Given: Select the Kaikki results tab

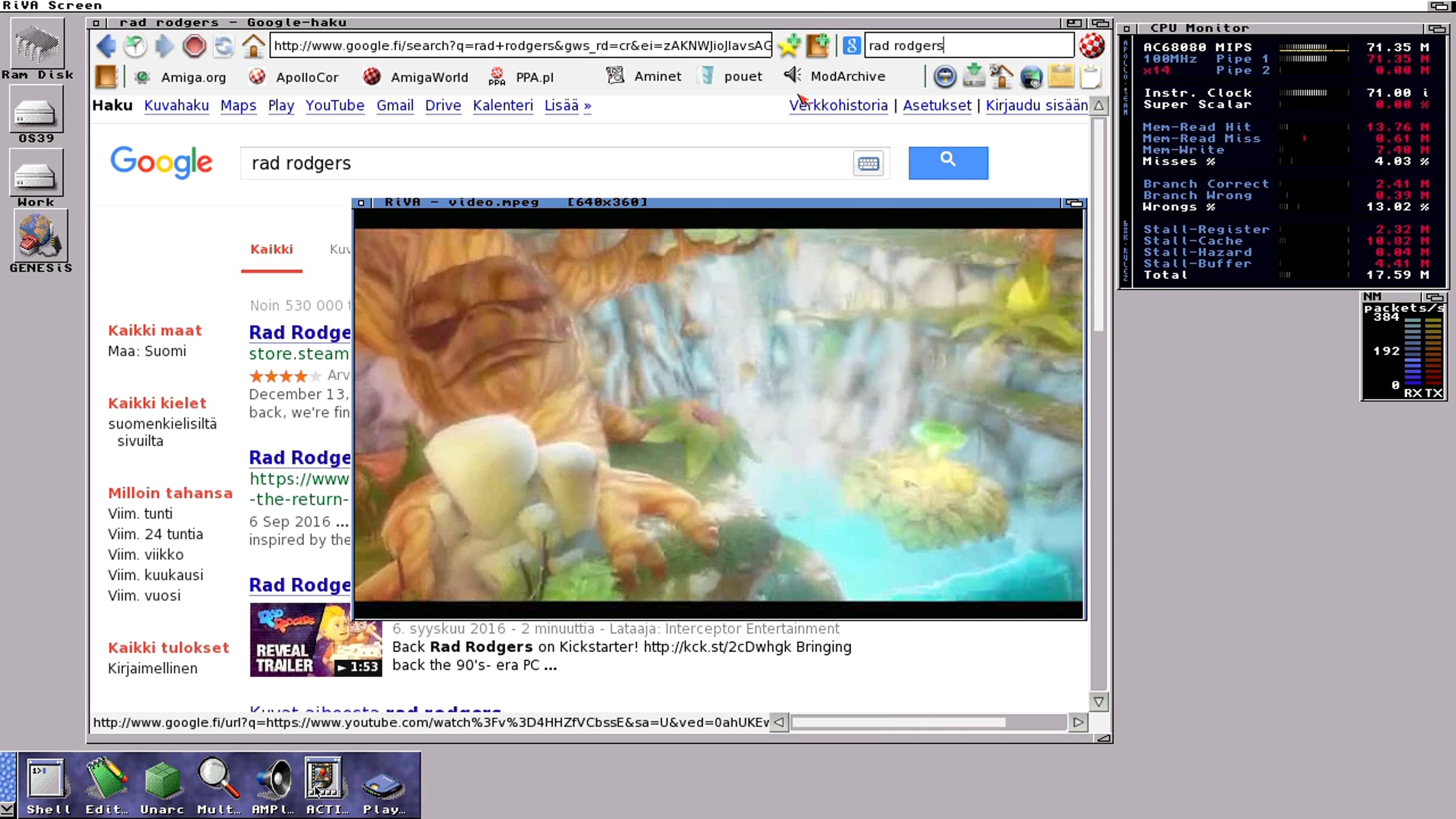Looking at the screenshot, I should (x=272, y=249).
